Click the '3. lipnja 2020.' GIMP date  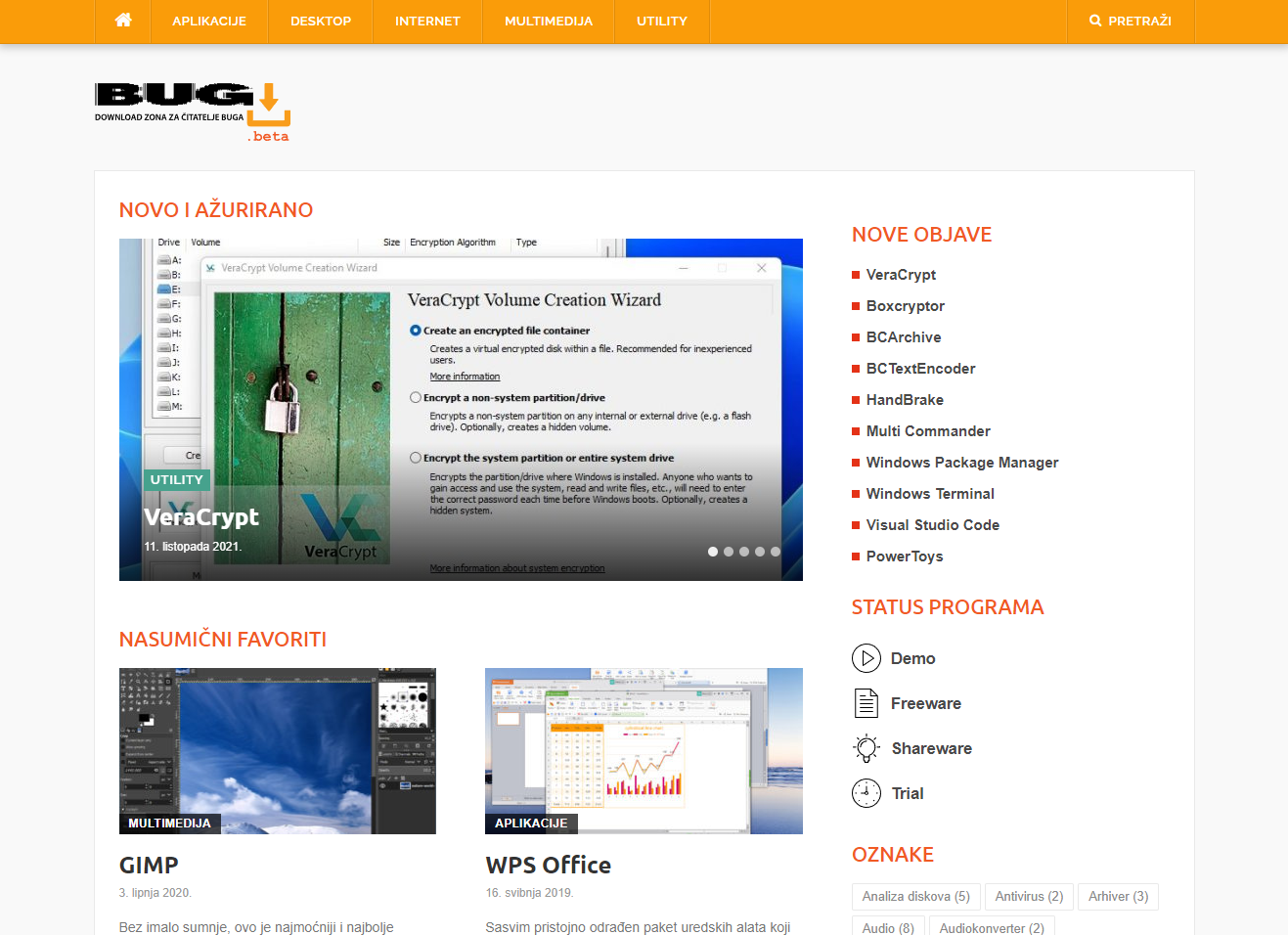coord(155,893)
